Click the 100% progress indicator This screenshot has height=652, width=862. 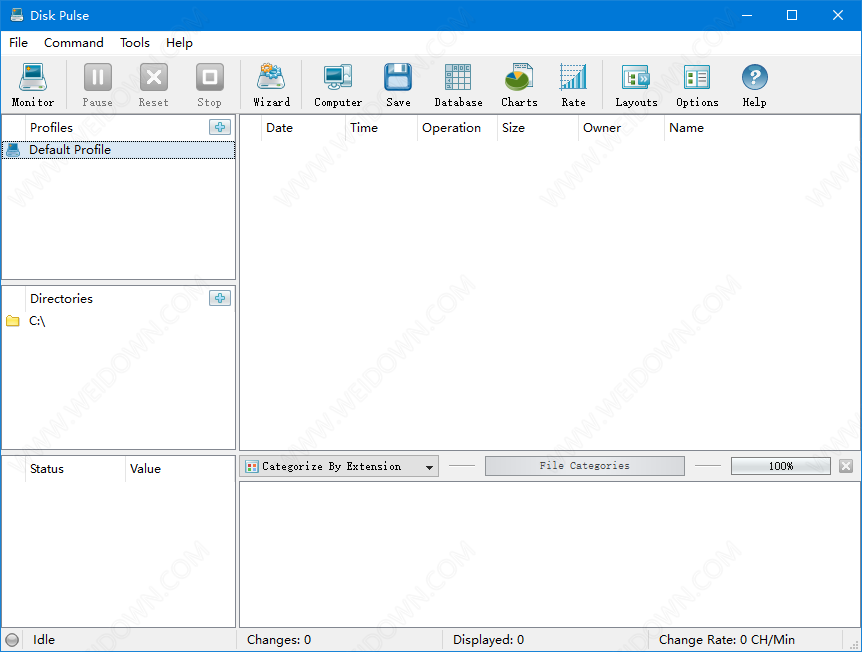[x=781, y=466]
